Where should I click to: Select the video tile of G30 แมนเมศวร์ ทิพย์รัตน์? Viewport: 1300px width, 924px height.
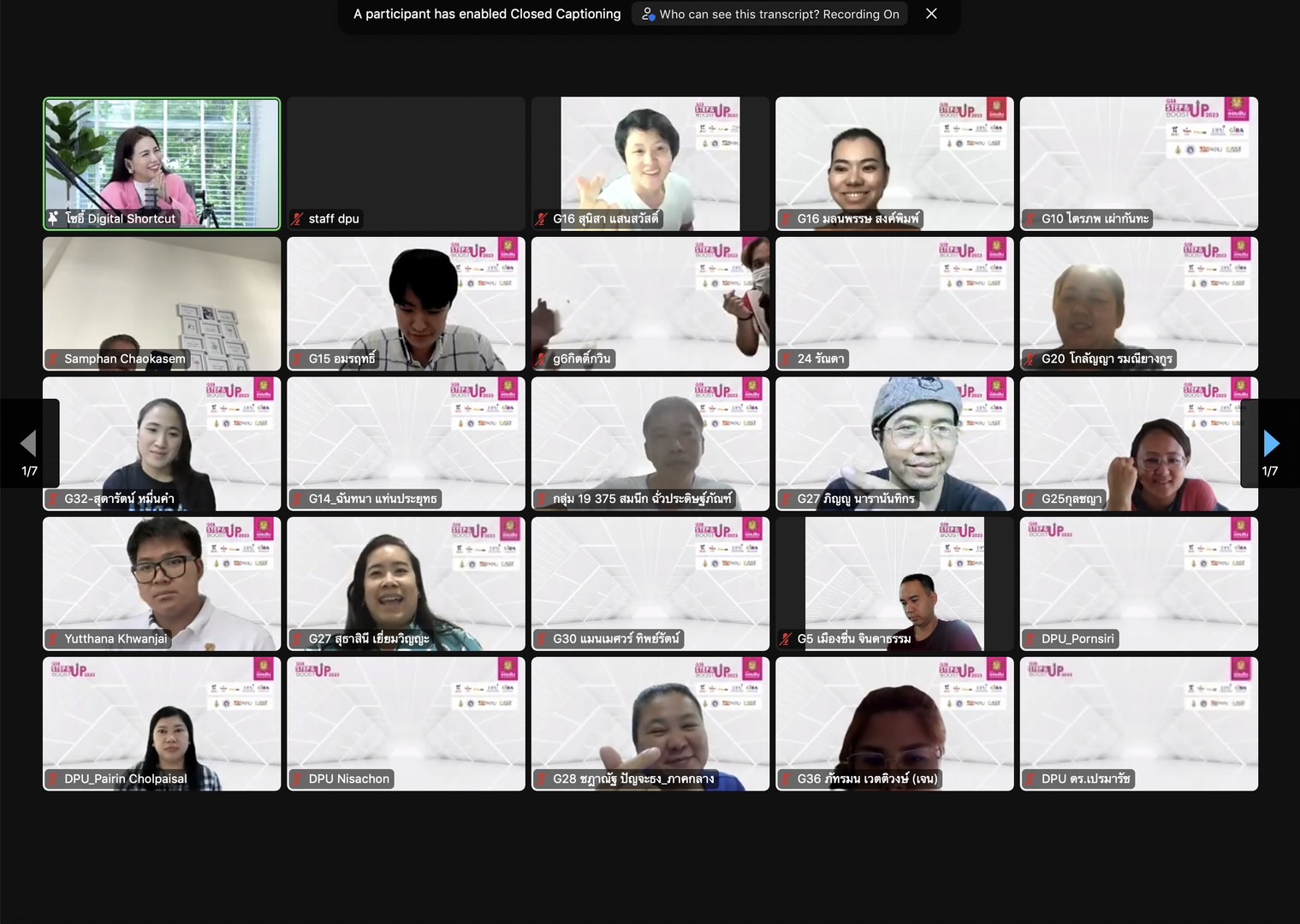650,583
